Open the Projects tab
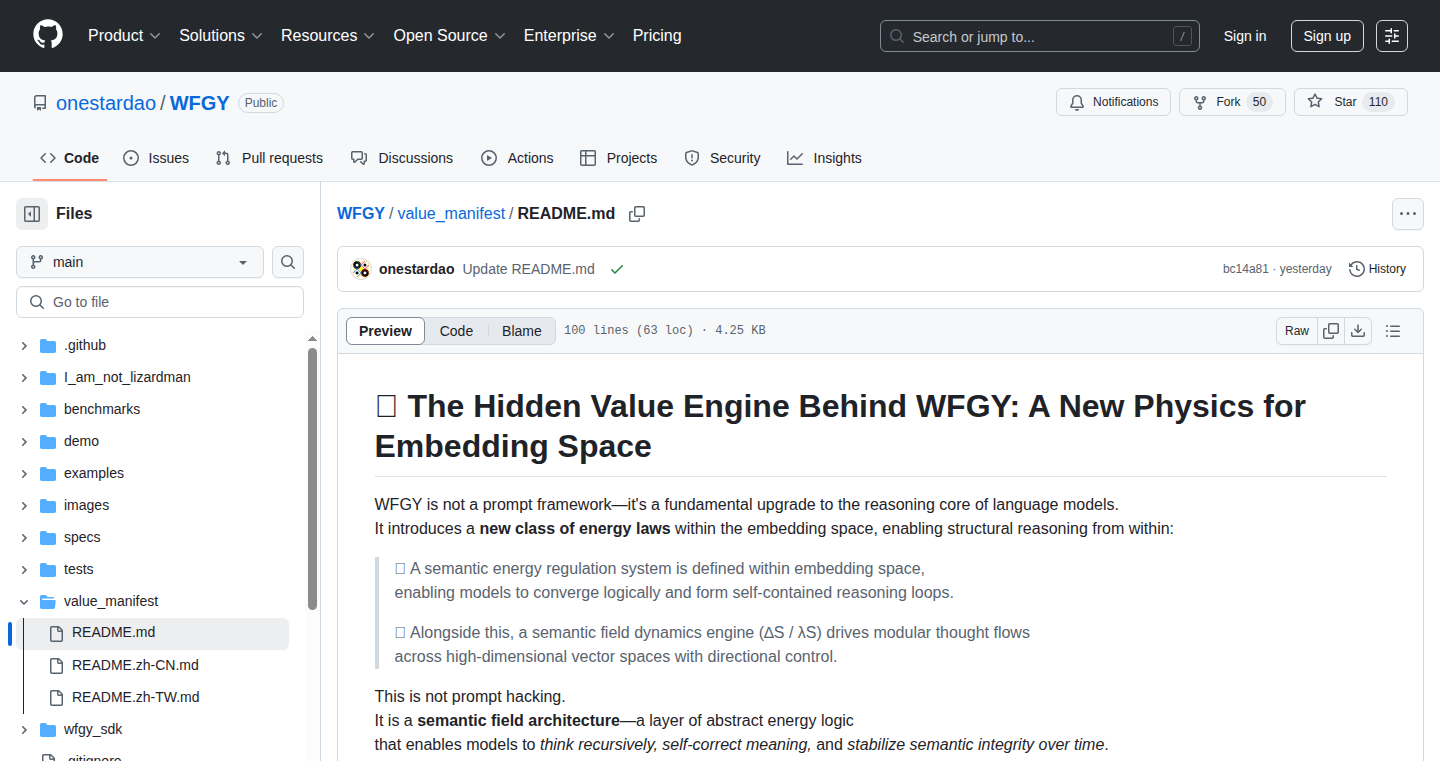Viewport: 1440px width, 761px height. pyautogui.click(x=619, y=158)
